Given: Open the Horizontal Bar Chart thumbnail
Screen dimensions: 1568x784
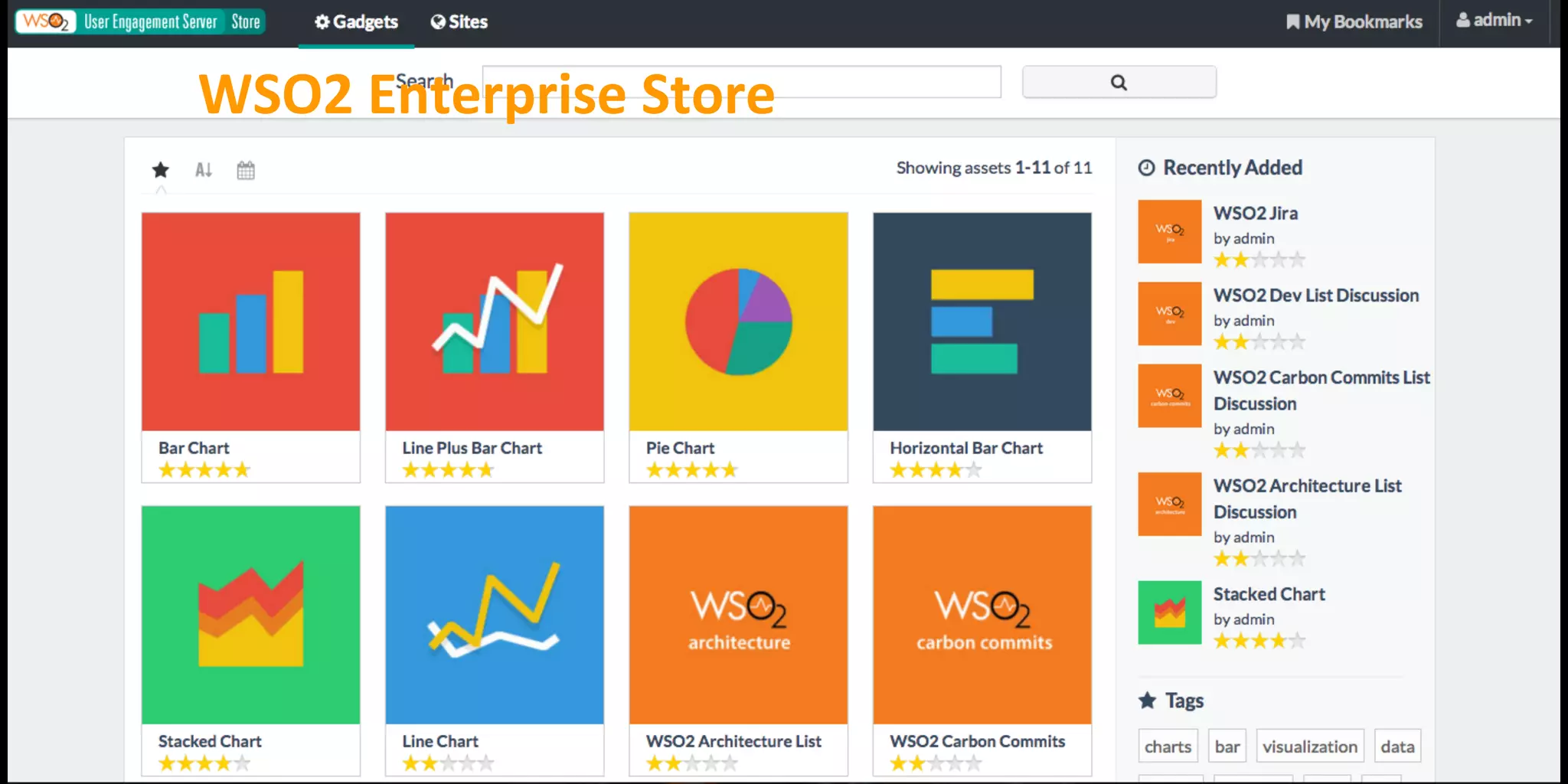Looking at the screenshot, I should (982, 322).
